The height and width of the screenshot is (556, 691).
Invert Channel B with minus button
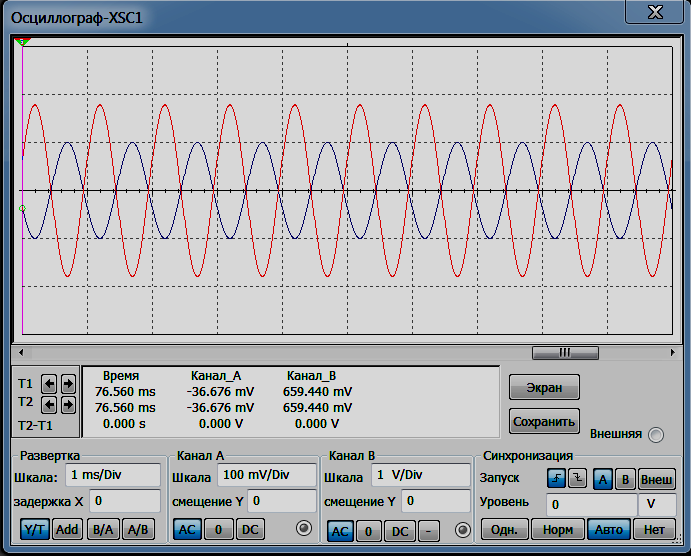[428, 531]
